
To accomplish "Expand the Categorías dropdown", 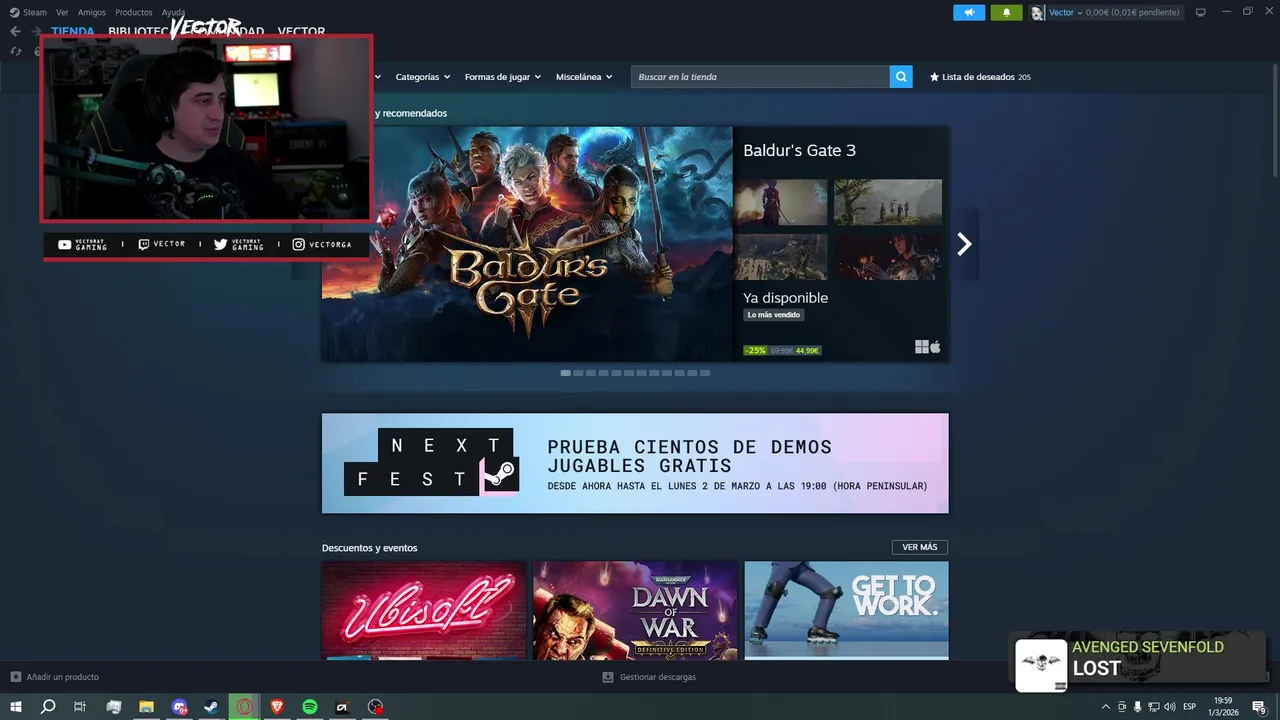I will tap(422, 77).
